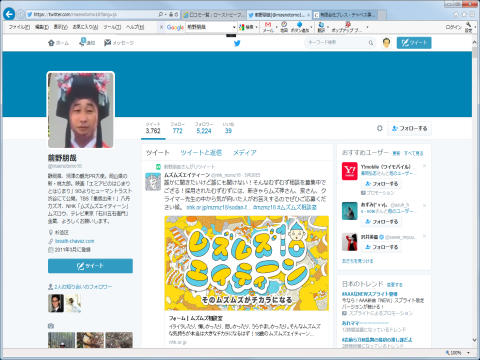This screenshot has width=480, height=360.
Task: Click the gear icon beside follow button
Action: point(380,128)
